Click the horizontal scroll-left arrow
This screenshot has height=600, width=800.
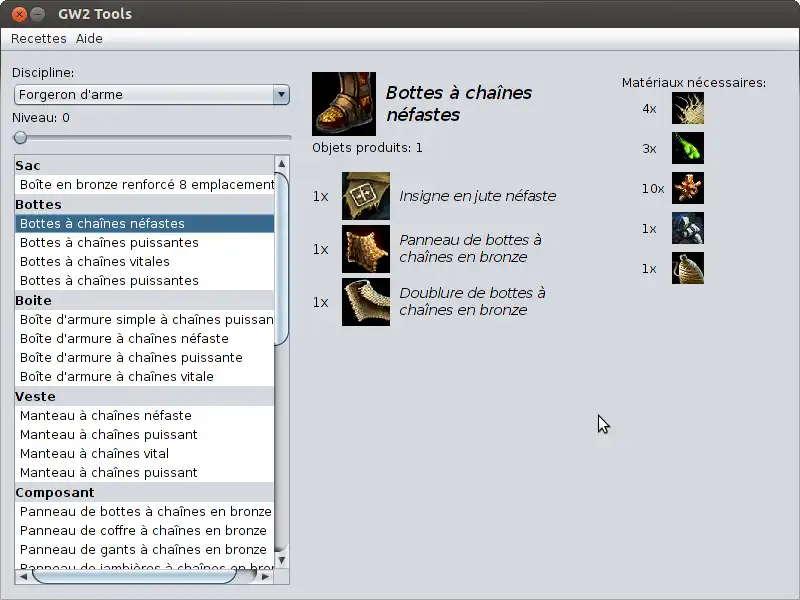pos(23,577)
